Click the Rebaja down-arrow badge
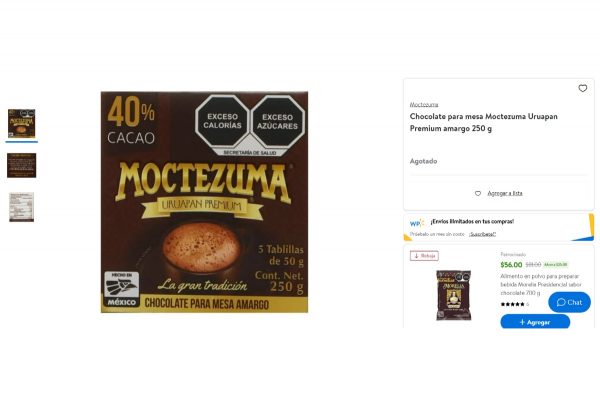Screen dimensions: 600x398 tap(424, 256)
